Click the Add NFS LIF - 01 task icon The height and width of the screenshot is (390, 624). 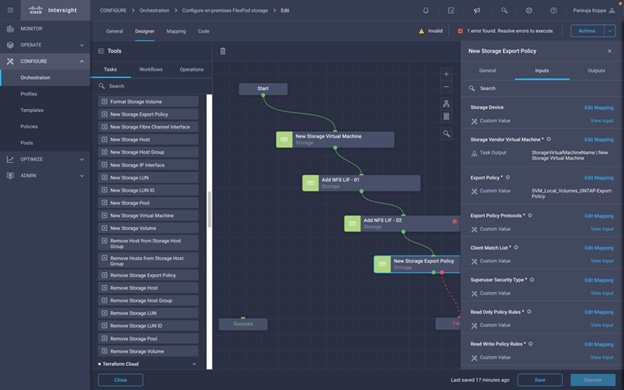pyautogui.click(x=310, y=183)
